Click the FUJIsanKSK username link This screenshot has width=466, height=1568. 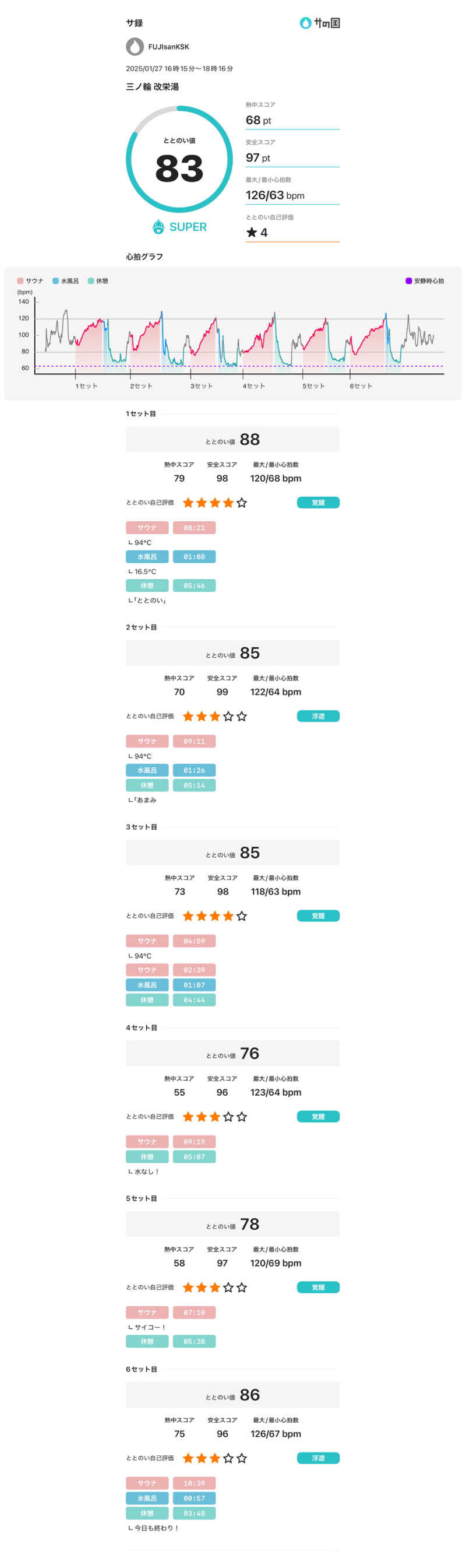(x=168, y=47)
